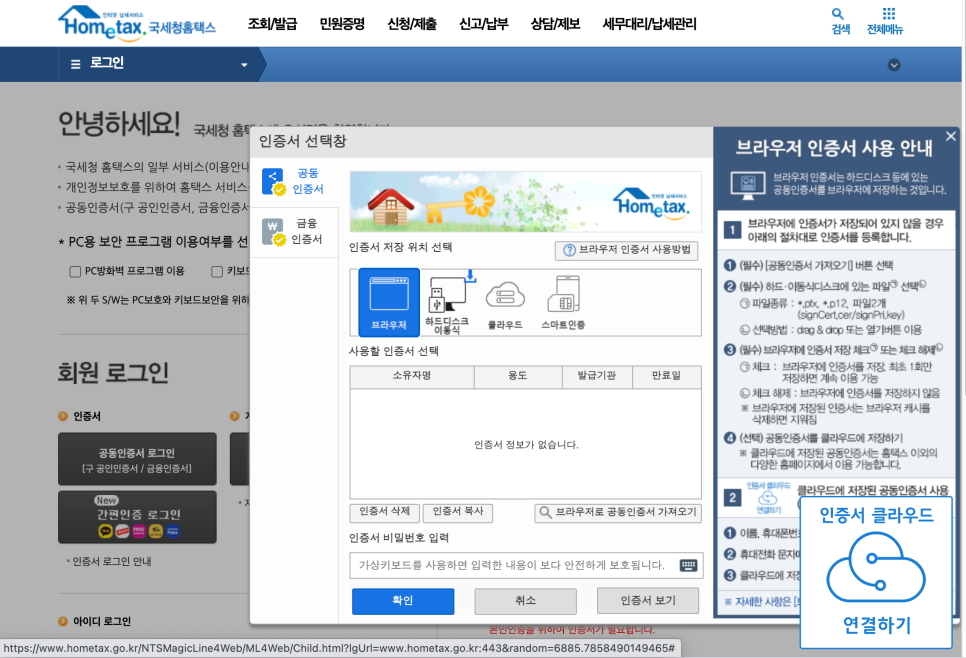Open the 전체메뉴 grid icon
This screenshot has height=658, width=966.
(x=885, y=21)
